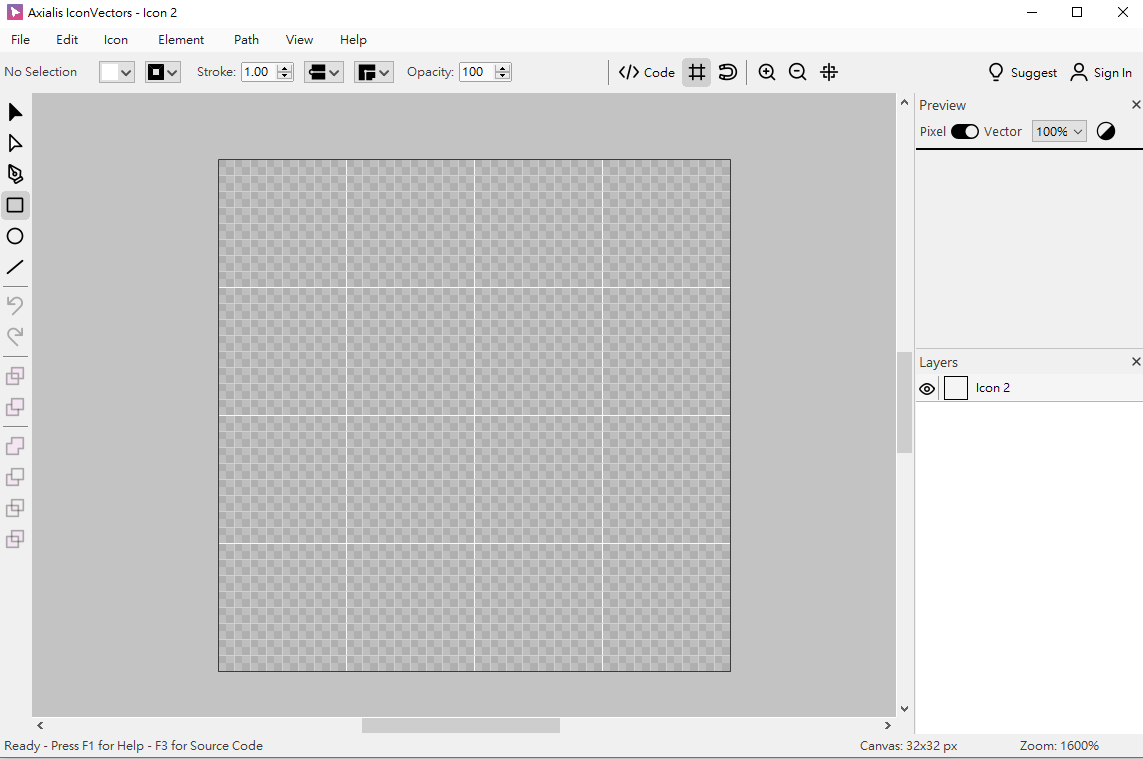Open the Element menu
Screen dimensions: 1143x759
[x=181, y=40]
